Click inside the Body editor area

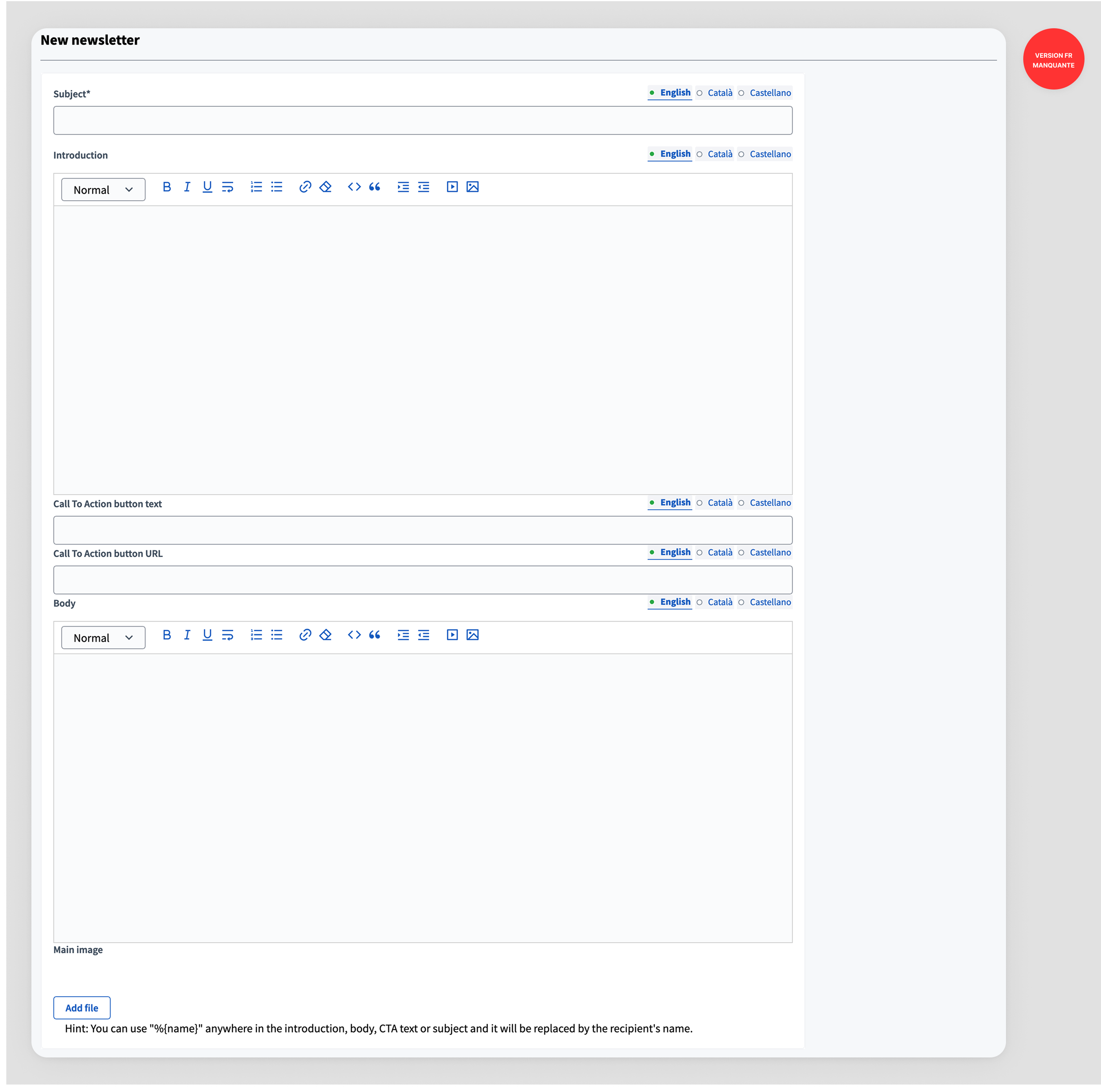(423, 798)
